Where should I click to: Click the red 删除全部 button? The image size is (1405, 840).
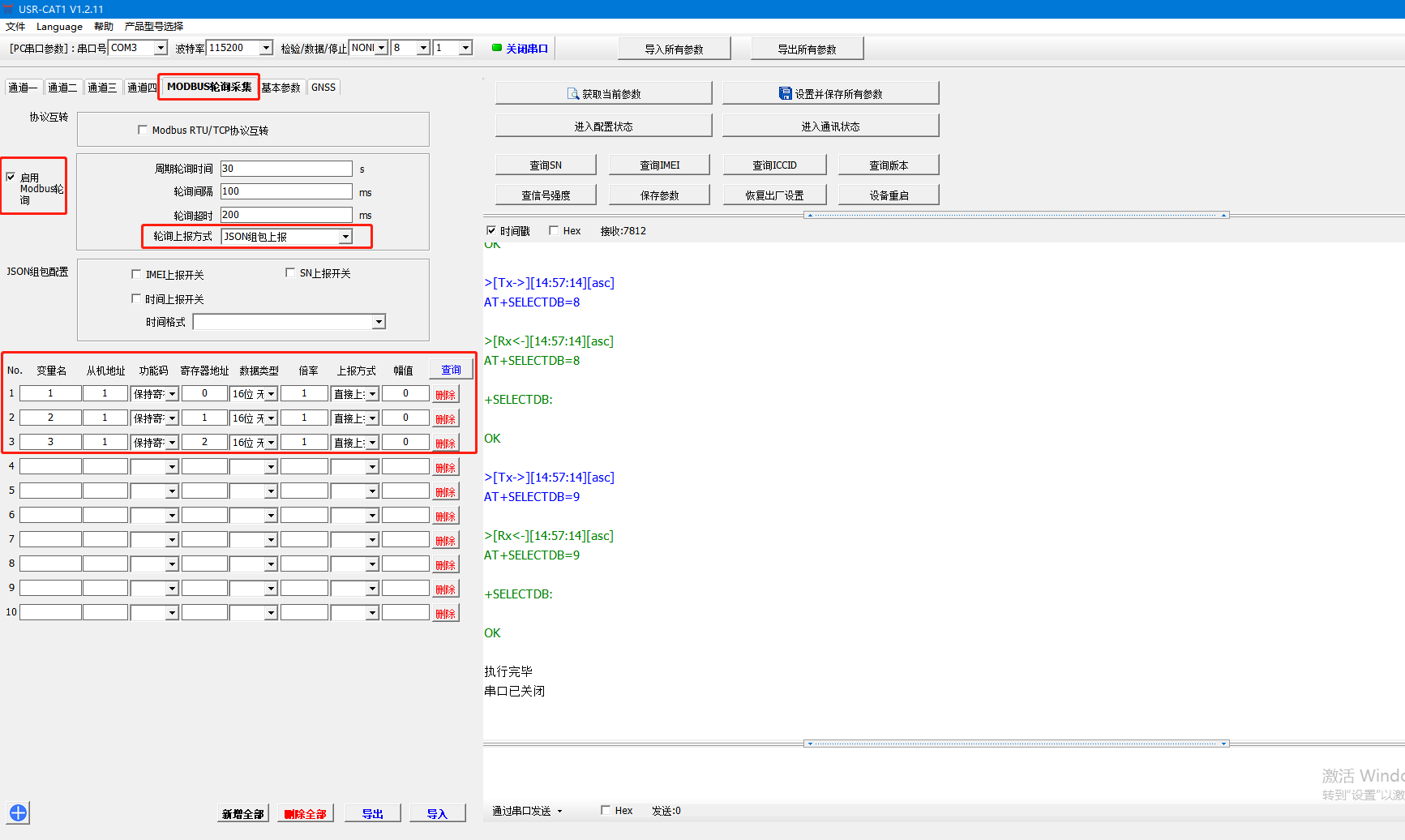click(x=306, y=813)
